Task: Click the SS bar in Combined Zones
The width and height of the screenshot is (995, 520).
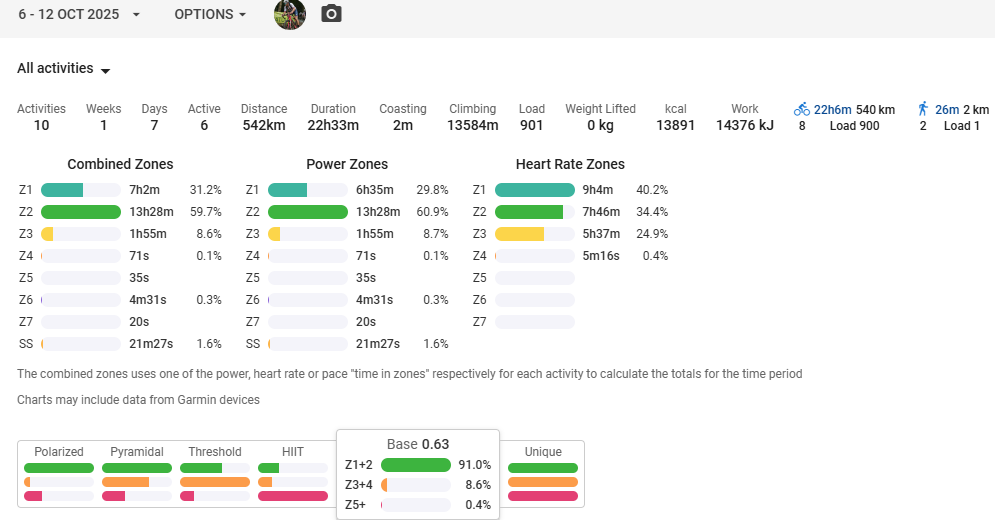Action: 80,344
